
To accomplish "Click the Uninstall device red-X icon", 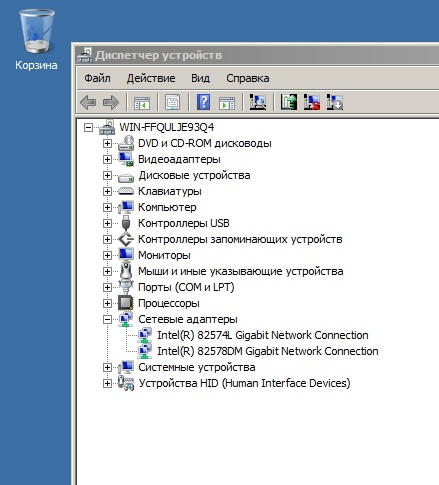I will (x=312, y=102).
